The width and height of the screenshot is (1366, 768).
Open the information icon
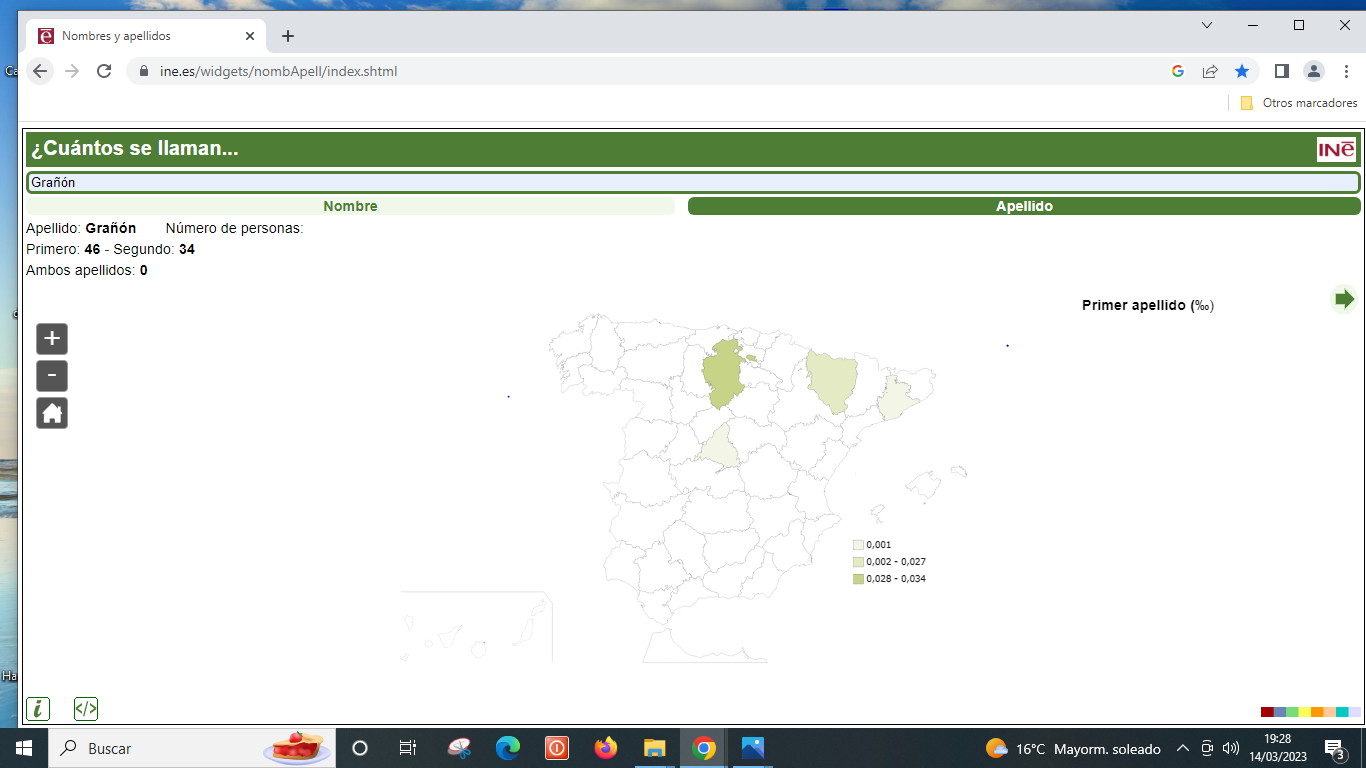tap(37, 709)
